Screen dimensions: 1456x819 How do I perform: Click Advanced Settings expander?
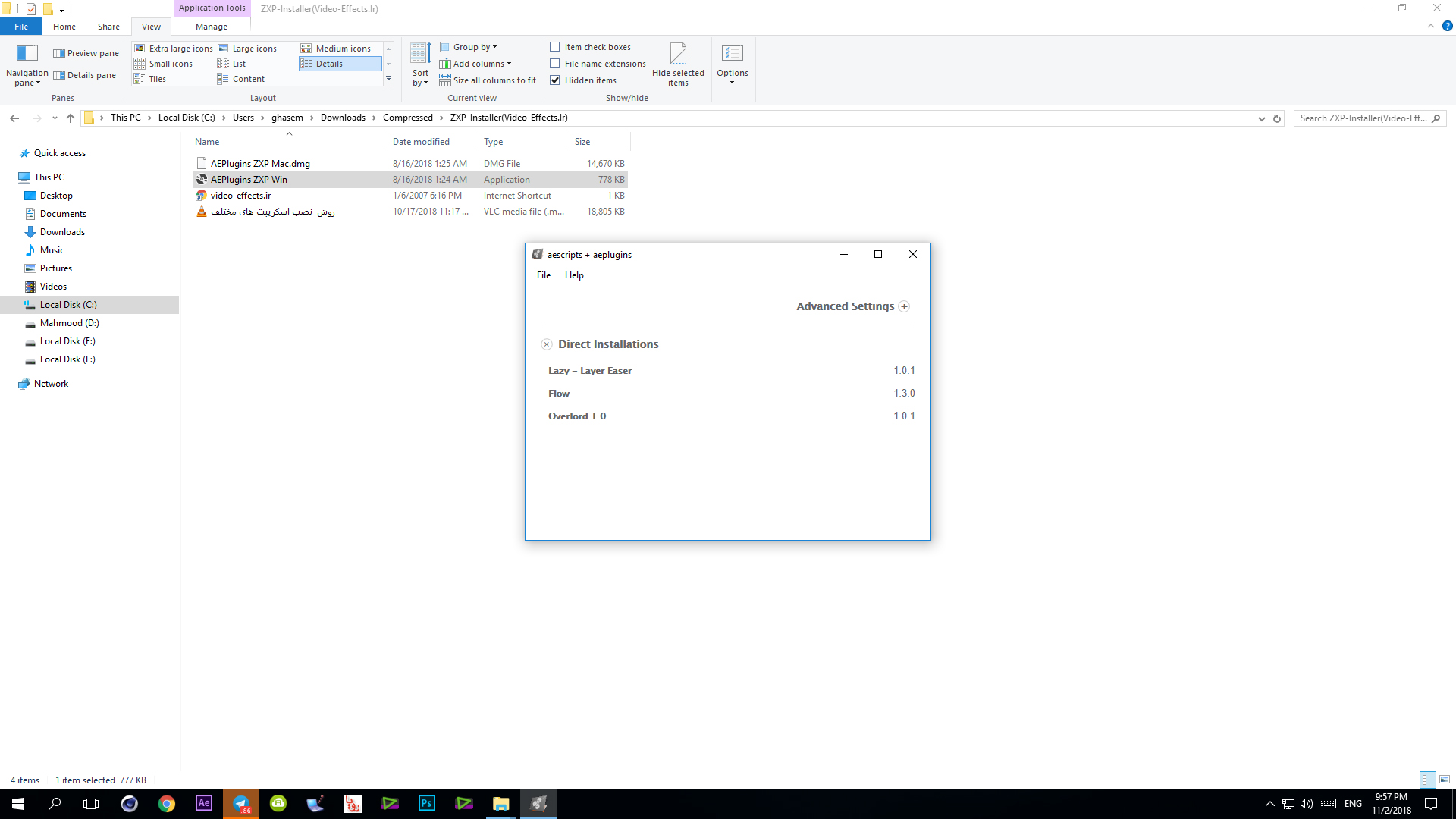pyautogui.click(x=904, y=306)
